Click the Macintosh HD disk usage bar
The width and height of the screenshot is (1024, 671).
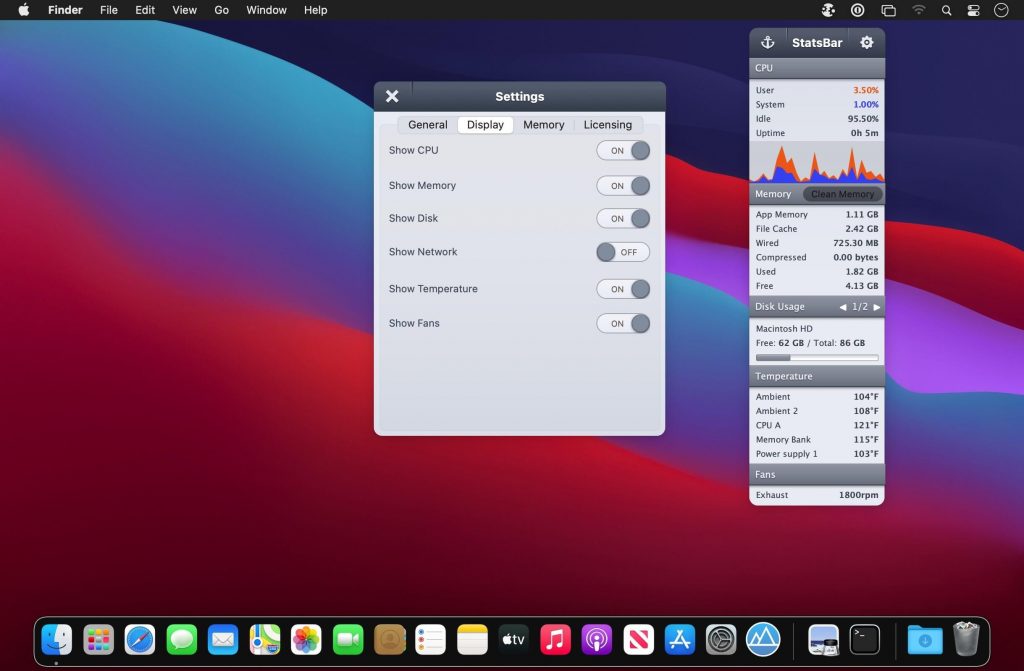pyautogui.click(x=817, y=357)
